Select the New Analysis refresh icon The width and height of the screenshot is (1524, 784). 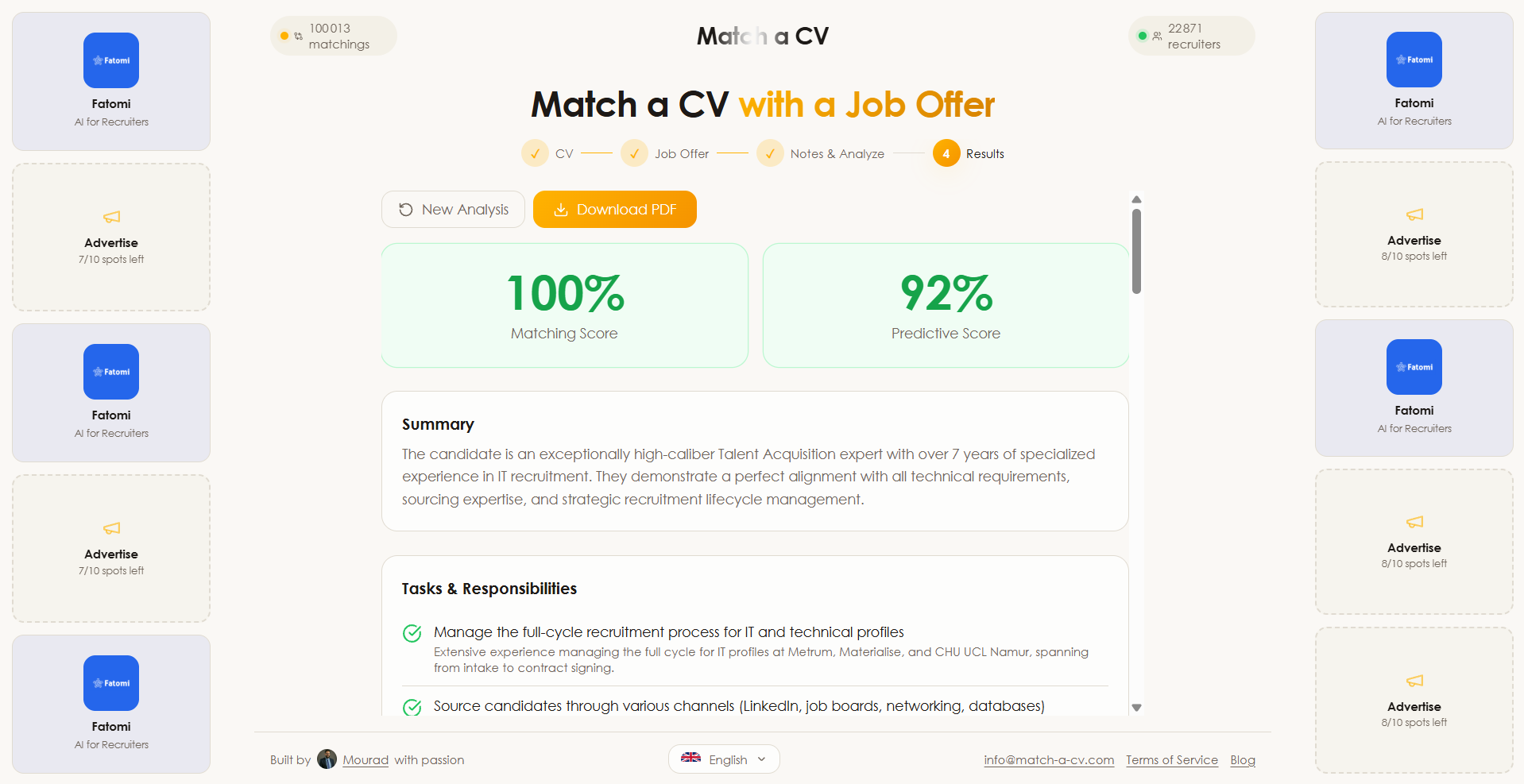[406, 209]
